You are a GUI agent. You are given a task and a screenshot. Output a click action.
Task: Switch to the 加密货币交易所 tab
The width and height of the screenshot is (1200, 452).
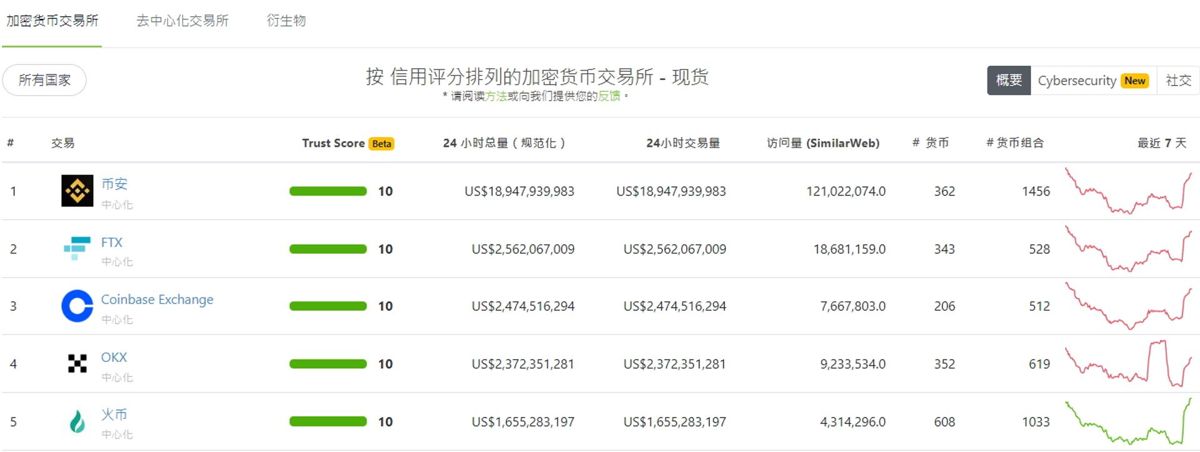[52, 20]
